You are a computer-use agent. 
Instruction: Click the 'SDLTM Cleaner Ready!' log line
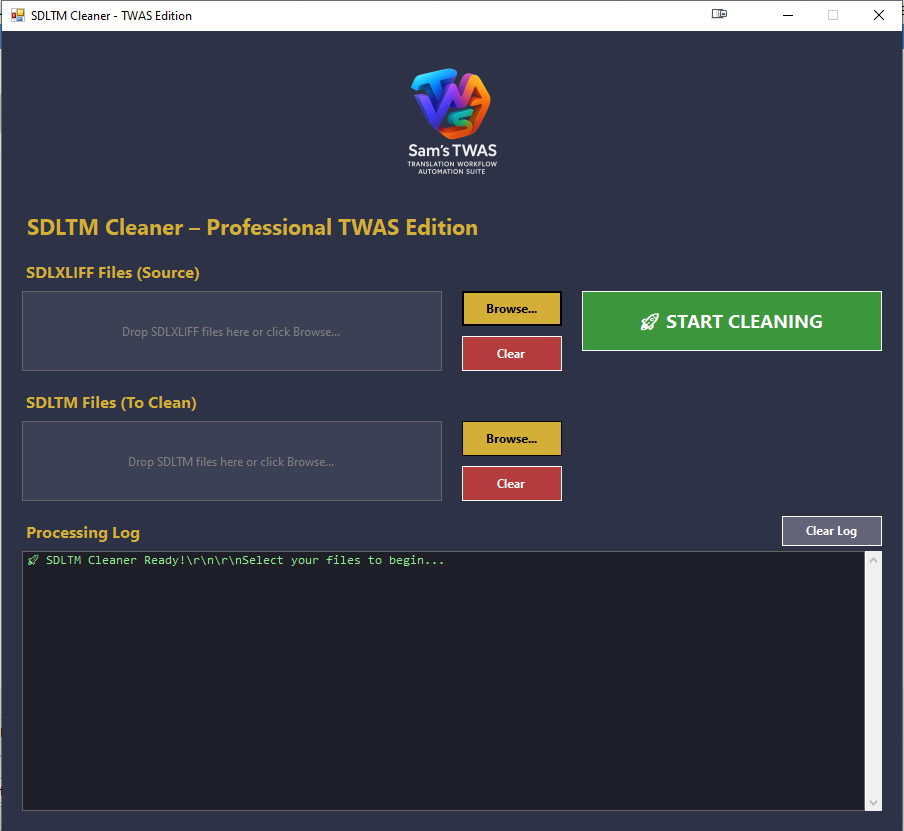pyautogui.click(x=236, y=560)
